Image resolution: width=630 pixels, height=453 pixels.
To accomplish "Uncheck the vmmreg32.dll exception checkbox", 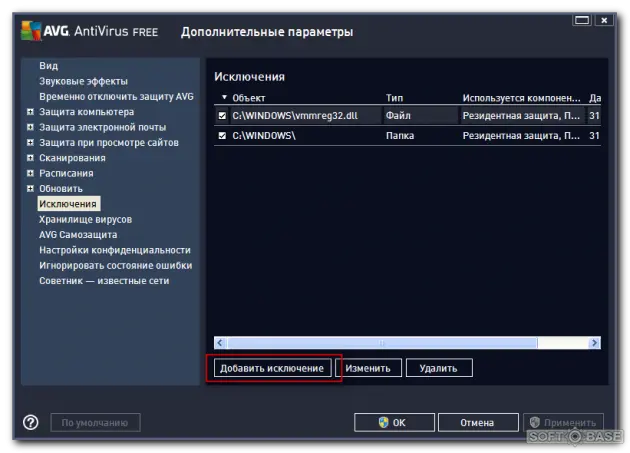I will coord(222,116).
